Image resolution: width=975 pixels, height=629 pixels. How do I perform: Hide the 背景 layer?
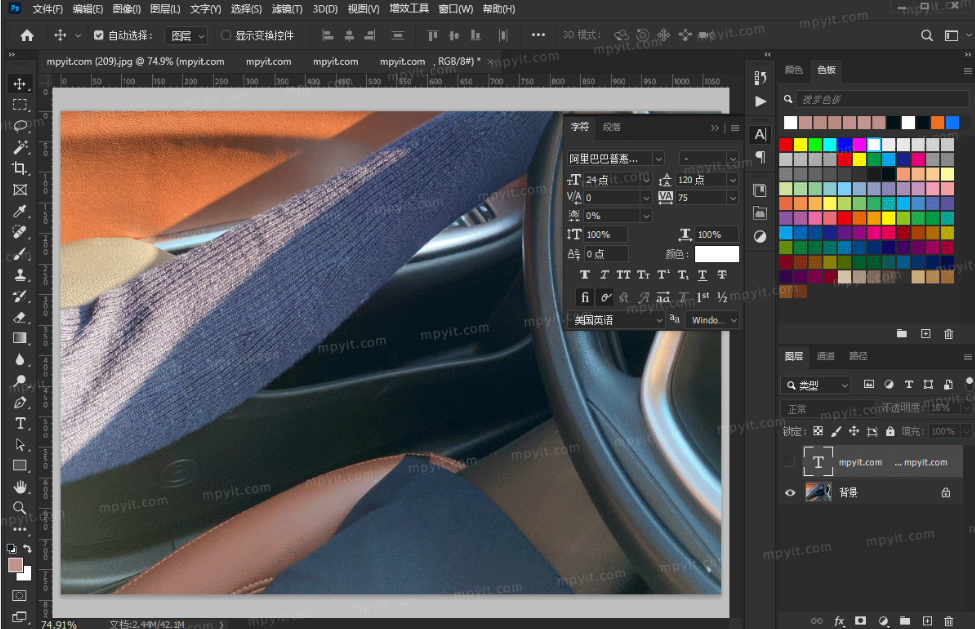[789, 491]
